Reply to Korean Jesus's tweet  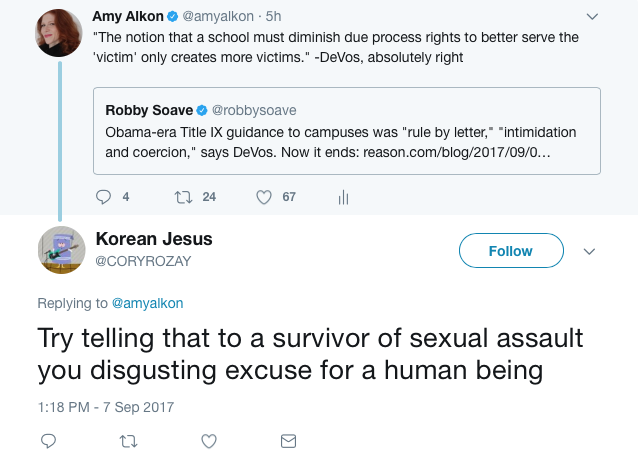pos(48,440)
